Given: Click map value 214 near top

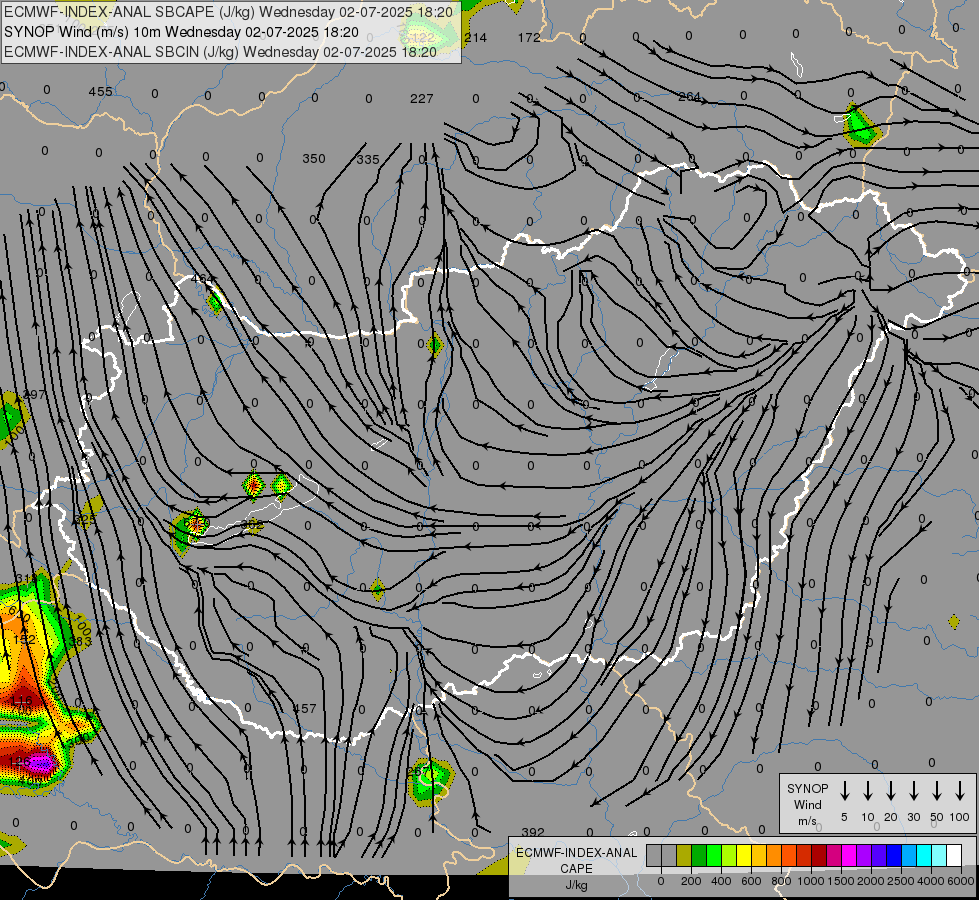Looking at the screenshot, I should coord(475,37).
